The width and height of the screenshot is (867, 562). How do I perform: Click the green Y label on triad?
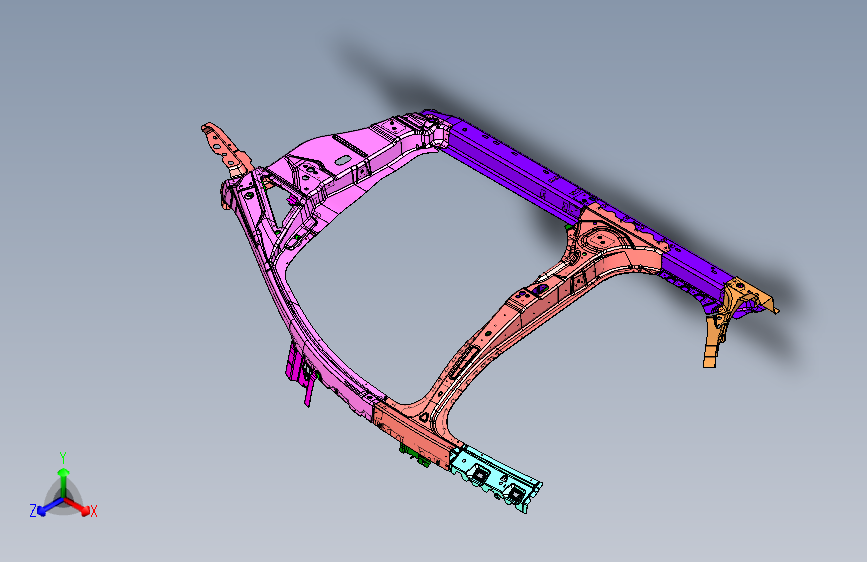point(63,458)
